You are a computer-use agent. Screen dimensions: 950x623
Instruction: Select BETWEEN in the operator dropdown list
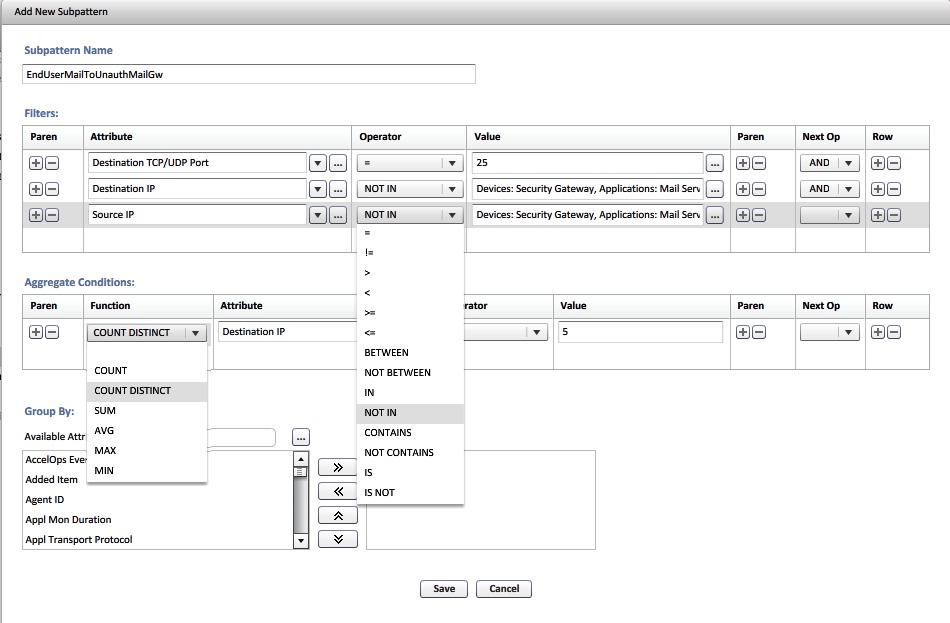coord(386,353)
